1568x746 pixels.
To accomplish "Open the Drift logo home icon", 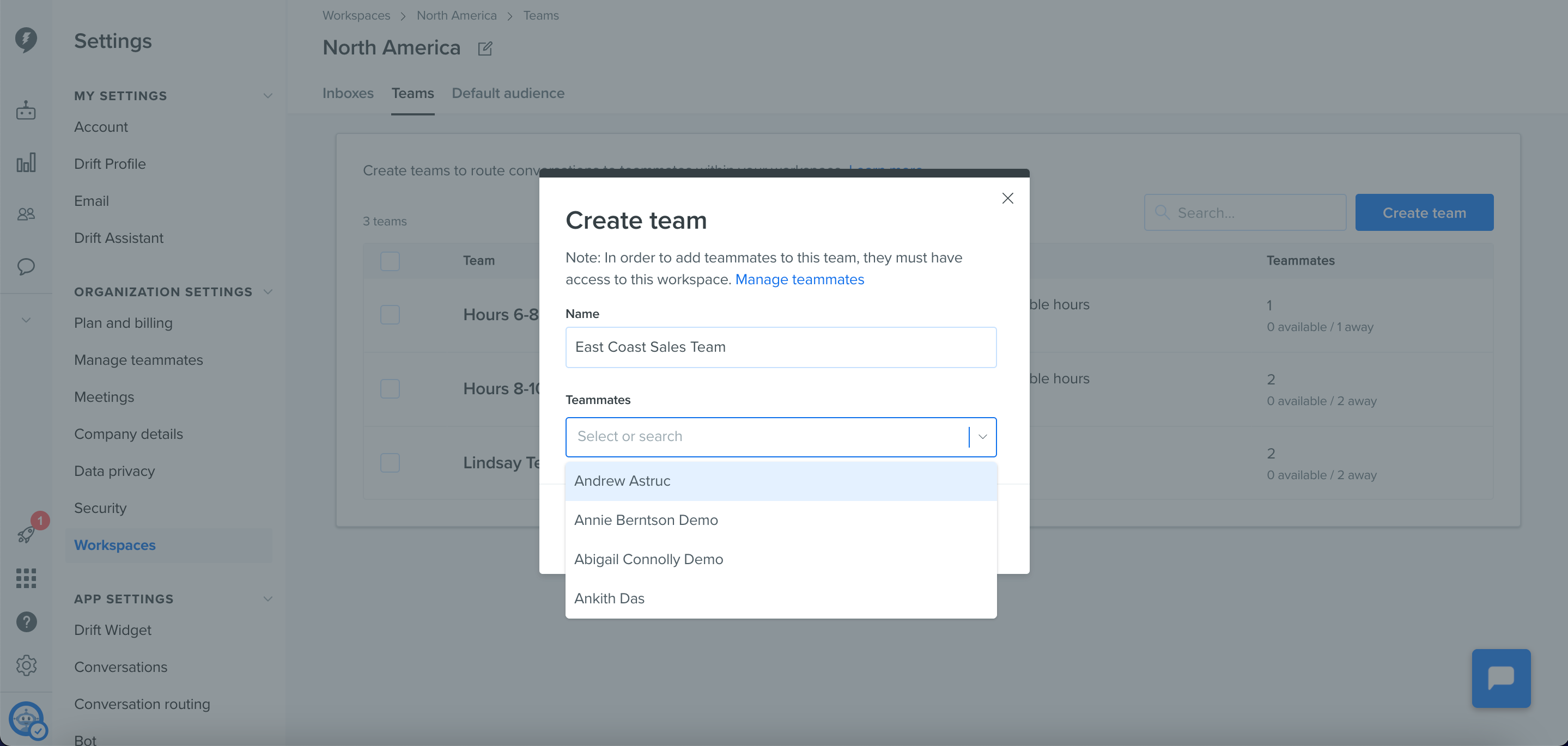I will click(26, 40).
